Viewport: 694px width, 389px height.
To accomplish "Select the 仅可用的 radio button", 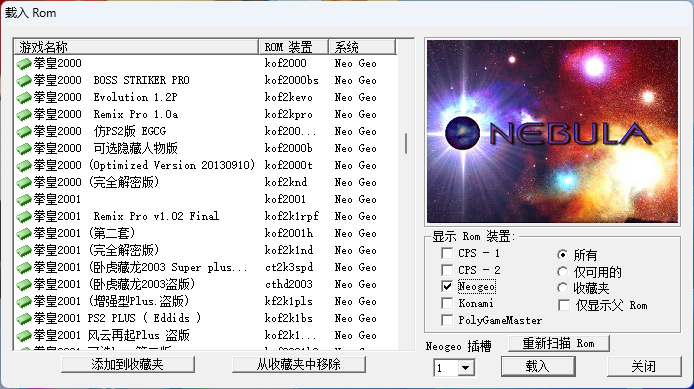I will pyautogui.click(x=562, y=271).
